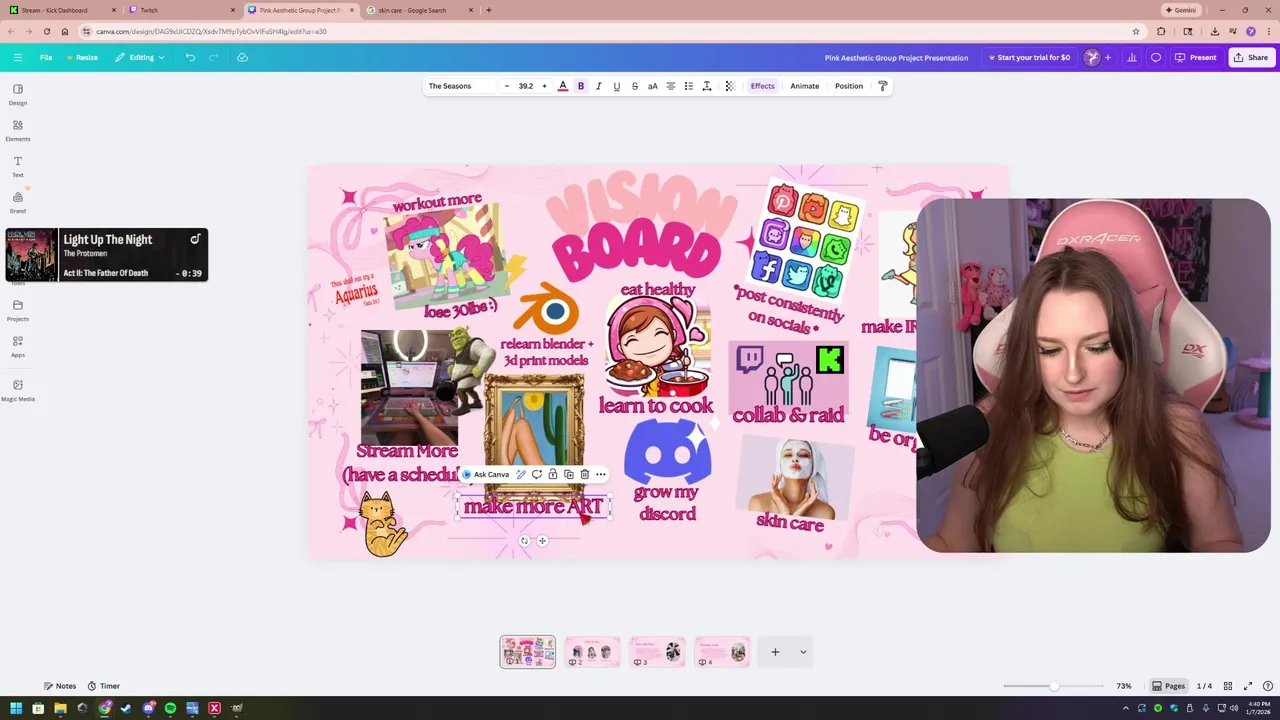Add a new page with plus button
The image size is (1280, 720).
[x=775, y=652]
